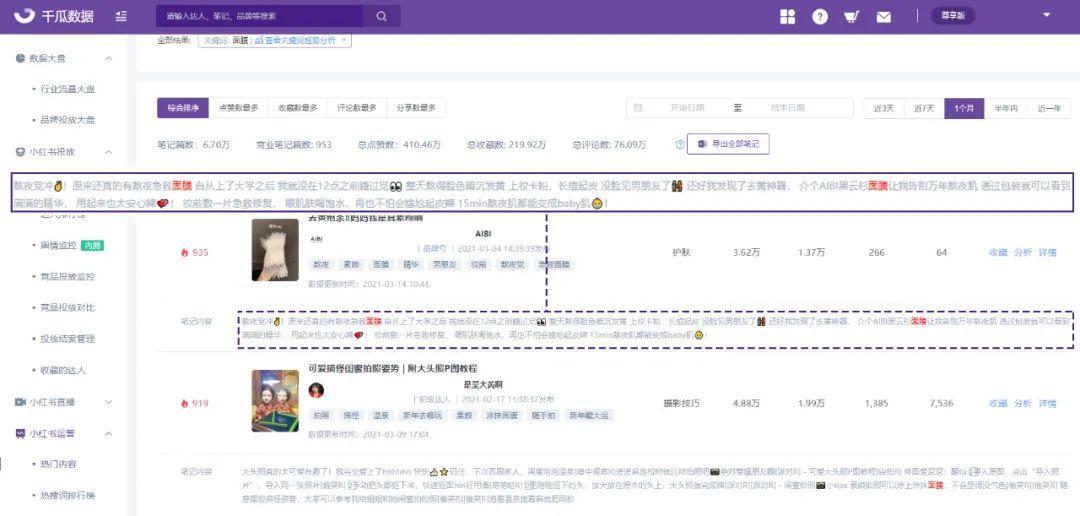The width and height of the screenshot is (1080, 516).
Task: Open 舆情监控 in the sidebar
Action: (x=58, y=245)
